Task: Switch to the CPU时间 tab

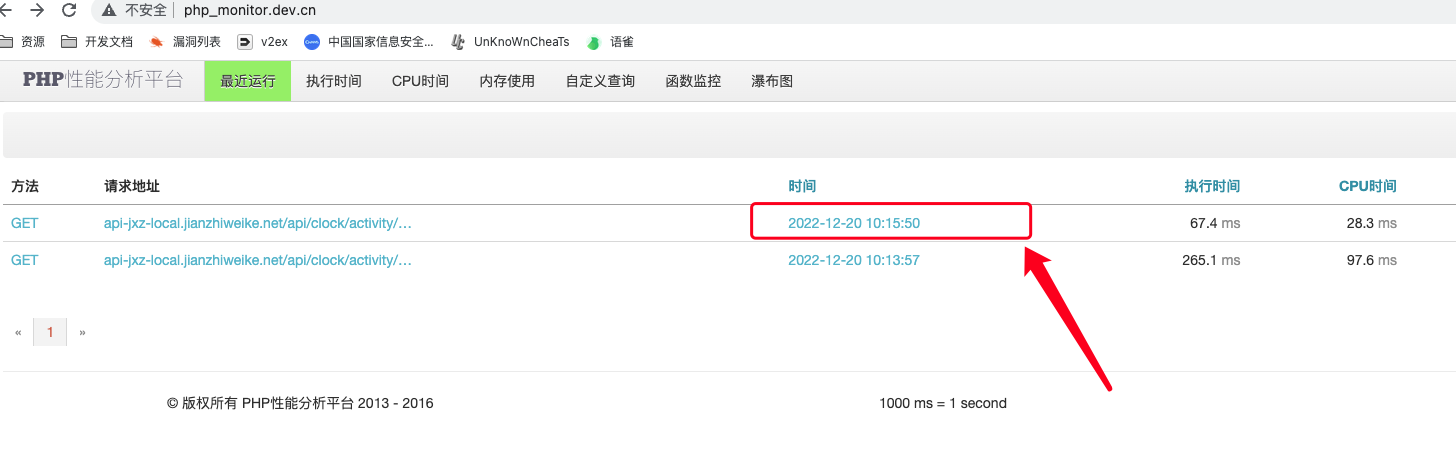Action: (x=420, y=81)
